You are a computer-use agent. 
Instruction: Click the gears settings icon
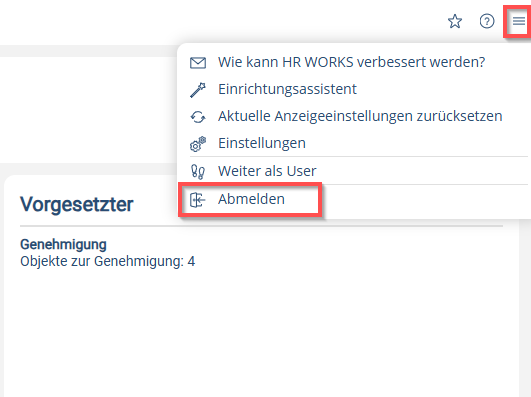pyautogui.click(x=198, y=144)
